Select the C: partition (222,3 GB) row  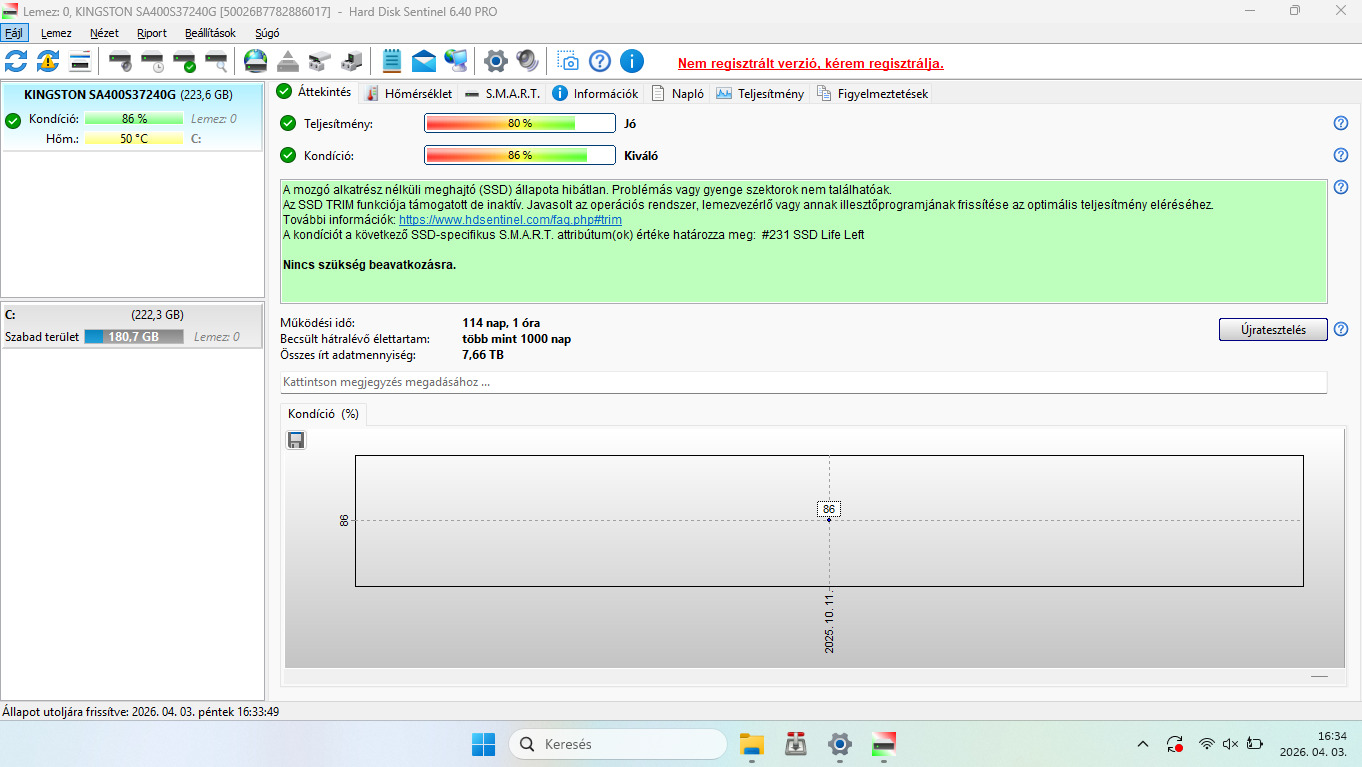click(x=132, y=325)
